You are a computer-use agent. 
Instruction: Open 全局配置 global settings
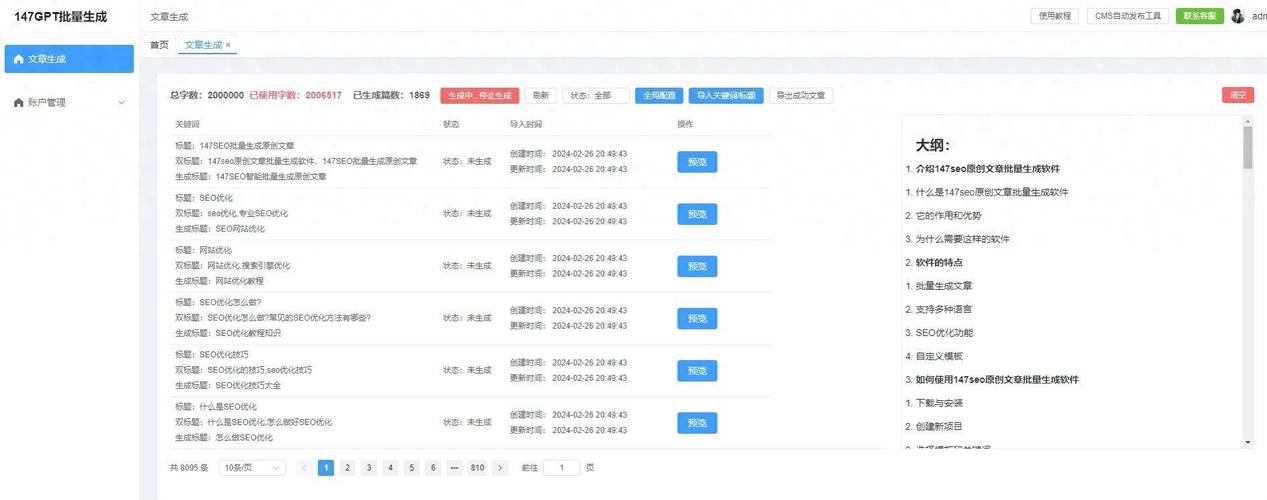(x=659, y=96)
